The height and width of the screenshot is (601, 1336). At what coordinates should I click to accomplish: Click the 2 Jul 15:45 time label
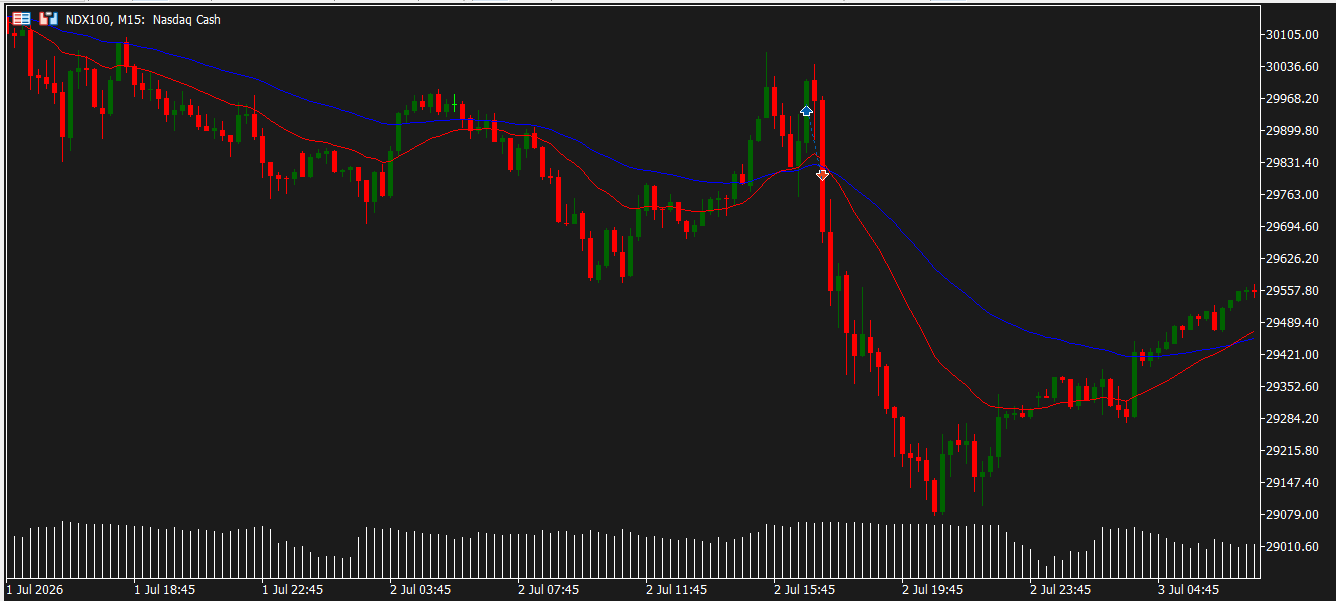pos(805,590)
